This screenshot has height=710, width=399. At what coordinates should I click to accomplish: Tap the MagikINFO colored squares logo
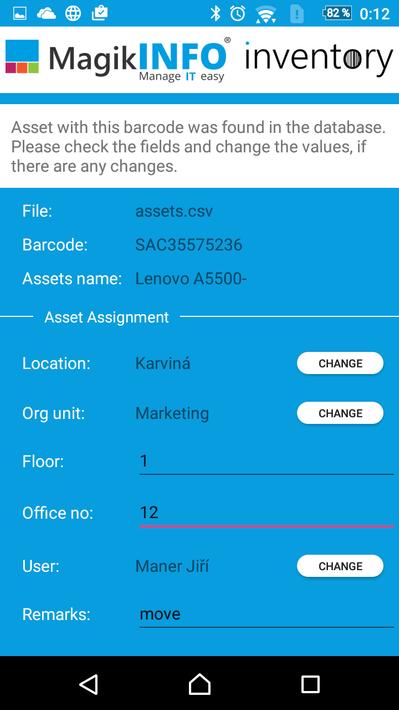[x=22, y=57]
